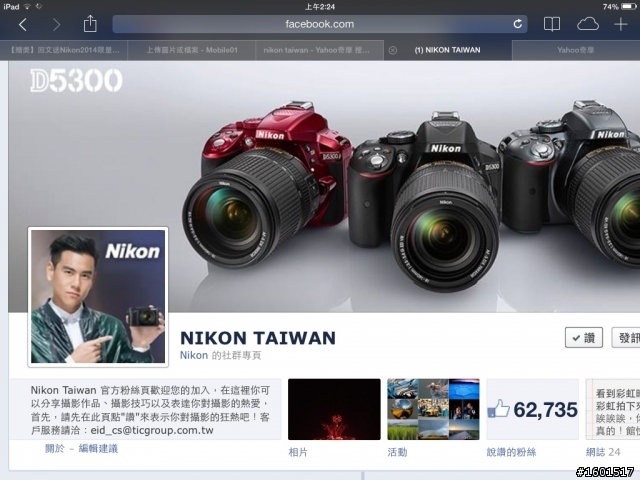
Task: Click the 相片 label
Action: (298, 452)
